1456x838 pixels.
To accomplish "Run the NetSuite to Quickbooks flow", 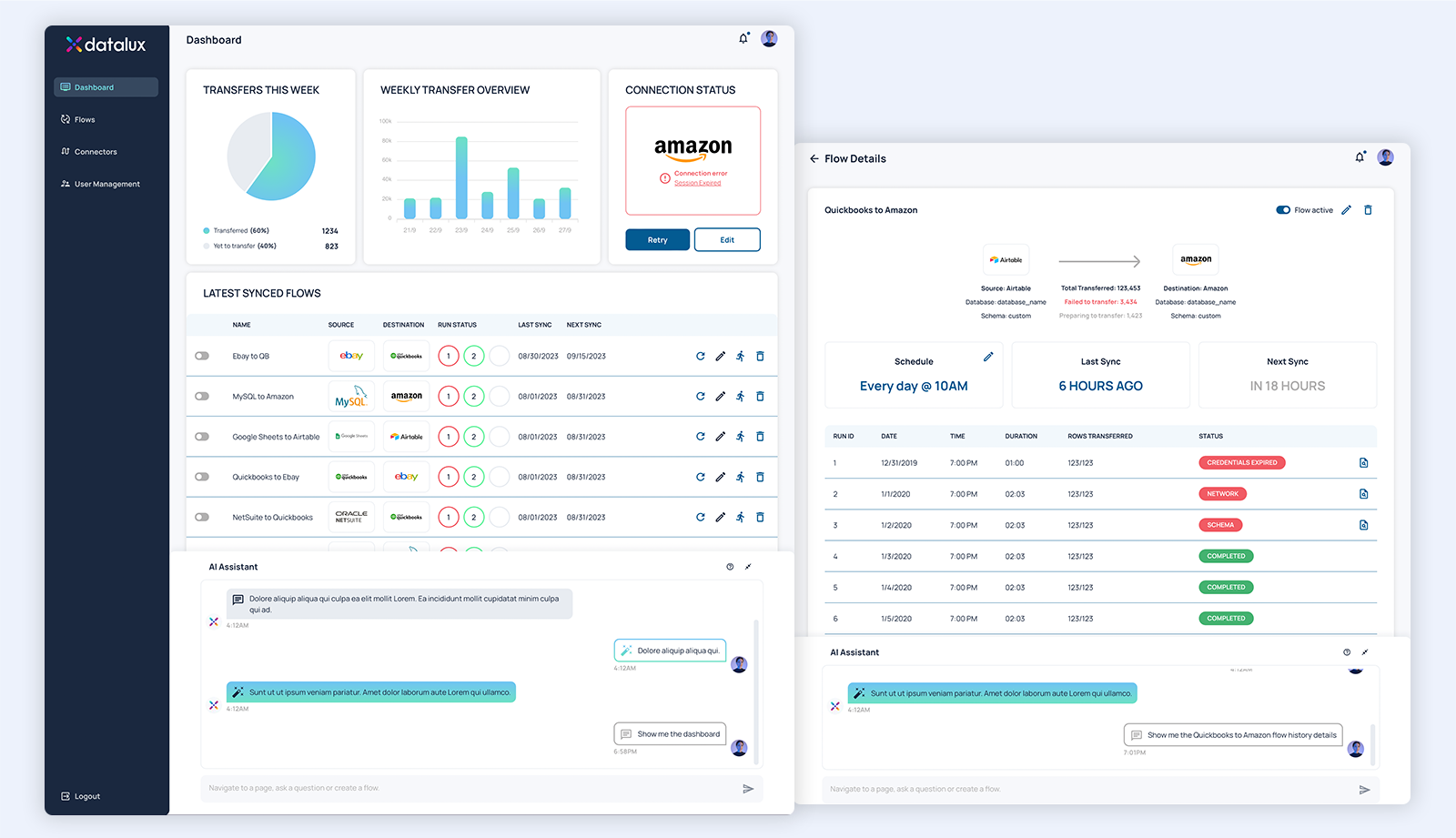I will [740, 517].
